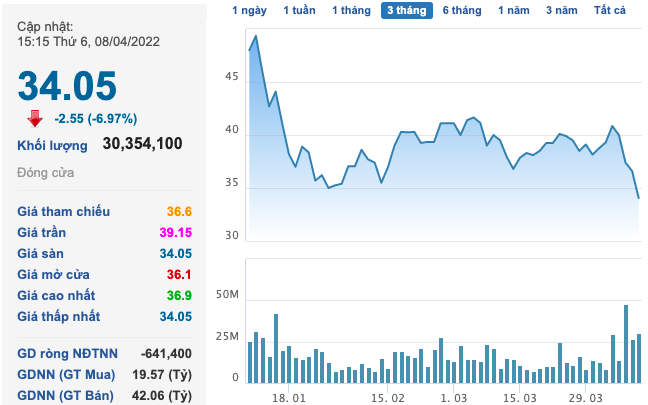Click the price line peak at chart start

coord(256,36)
